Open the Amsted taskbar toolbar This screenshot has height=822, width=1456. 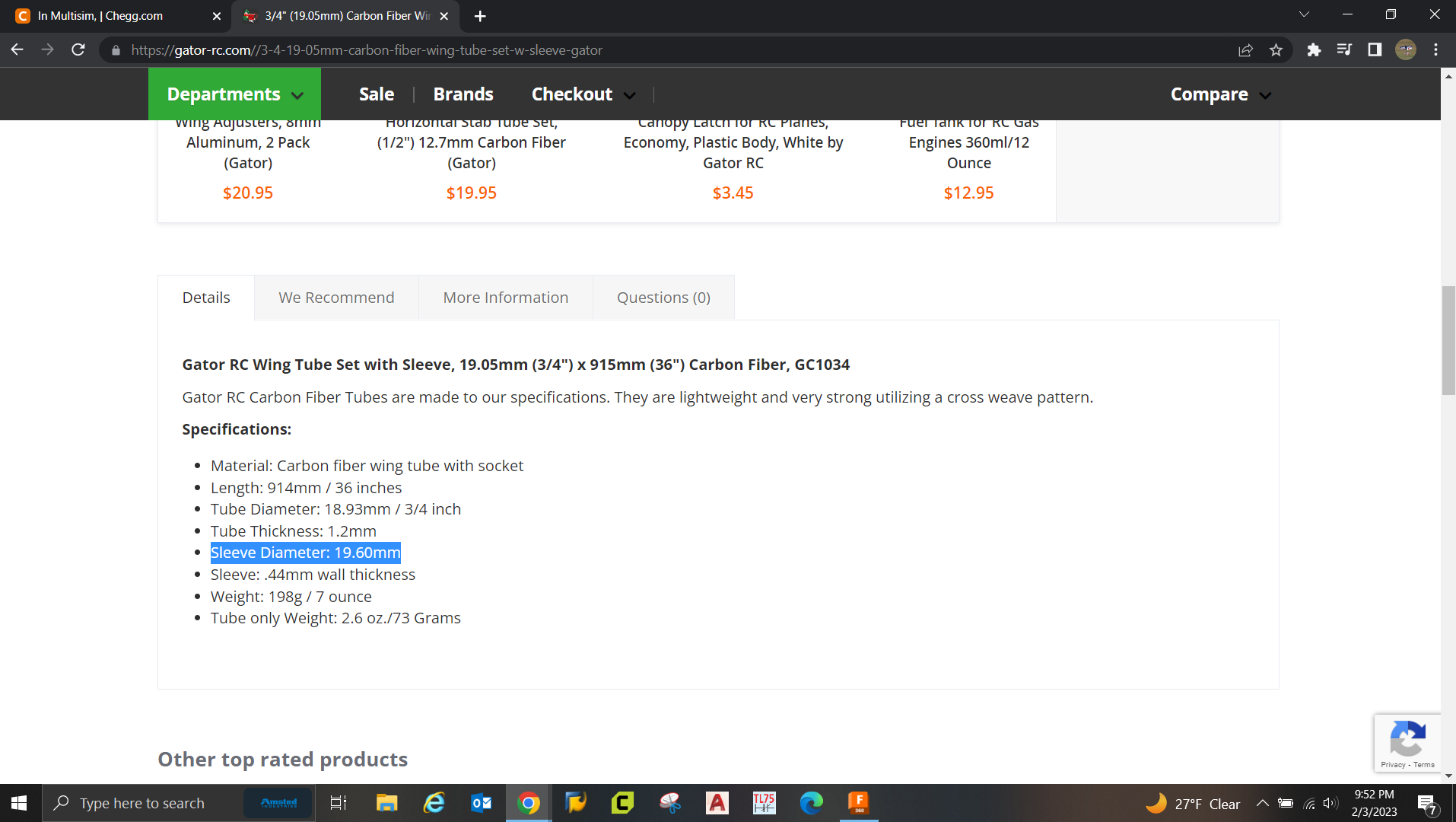point(279,803)
